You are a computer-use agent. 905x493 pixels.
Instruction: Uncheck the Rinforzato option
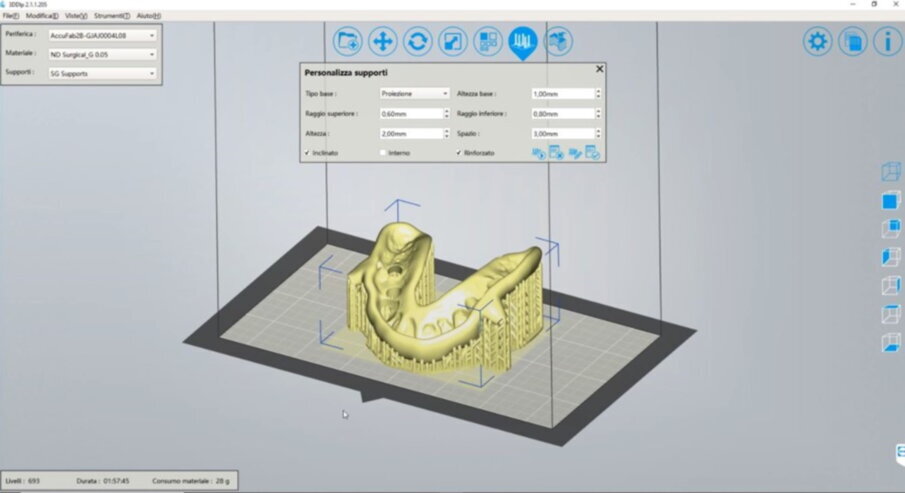pyautogui.click(x=459, y=153)
